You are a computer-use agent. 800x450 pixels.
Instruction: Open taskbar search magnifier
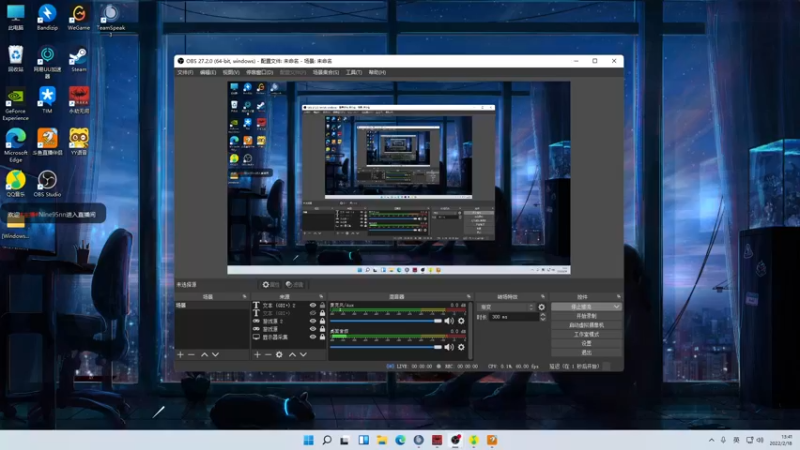(327, 440)
